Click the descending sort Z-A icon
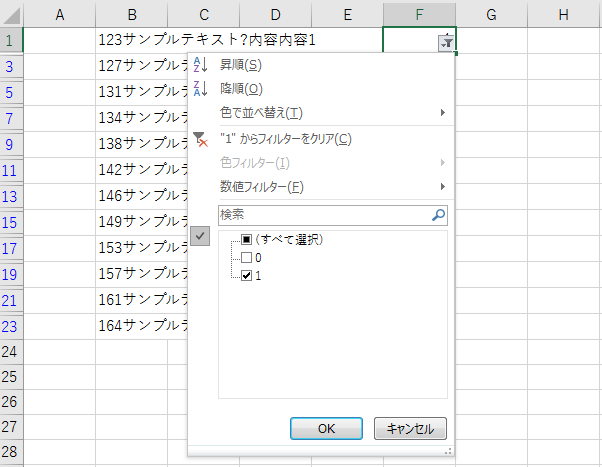602x467 pixels. coord(199,89)
